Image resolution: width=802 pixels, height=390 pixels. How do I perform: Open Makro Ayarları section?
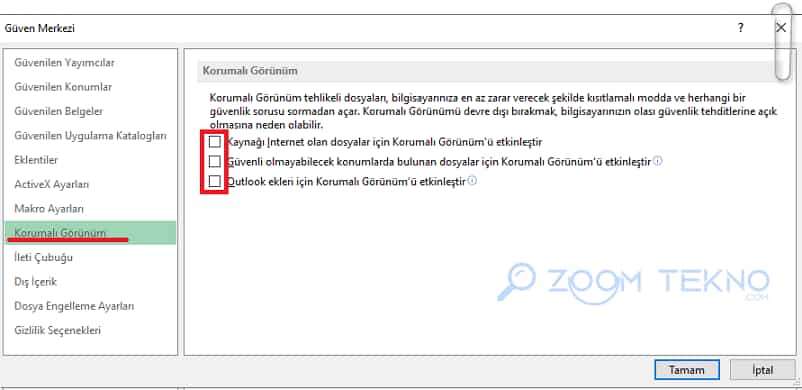49,209
